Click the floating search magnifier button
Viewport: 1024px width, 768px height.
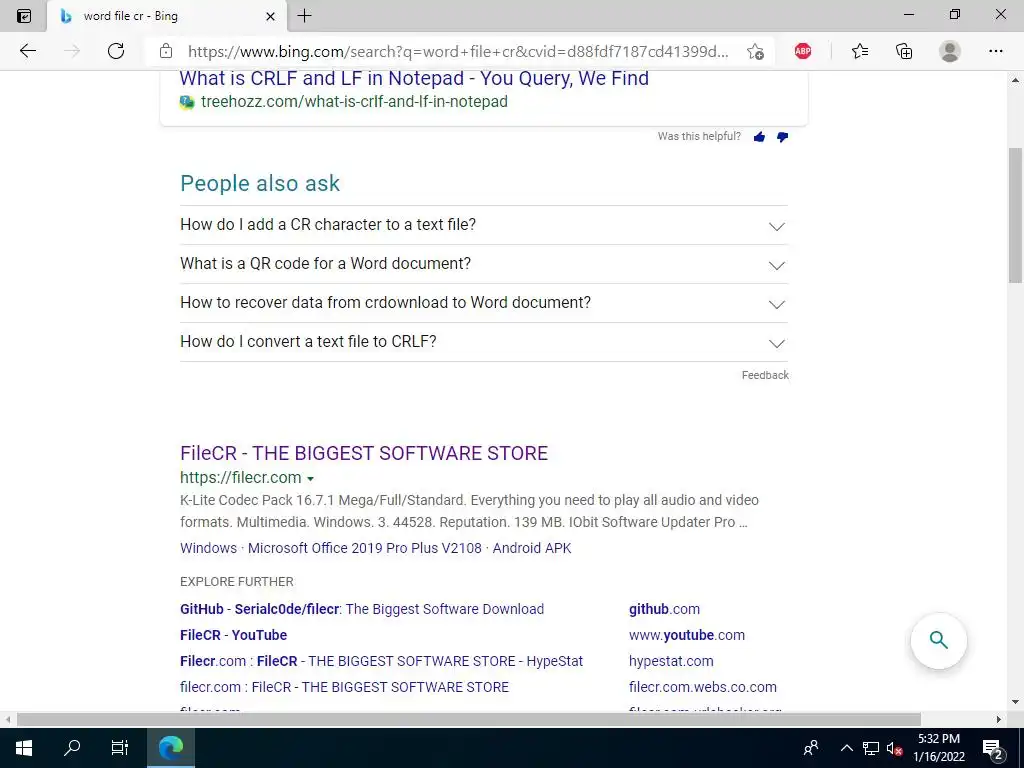(938, 640)
